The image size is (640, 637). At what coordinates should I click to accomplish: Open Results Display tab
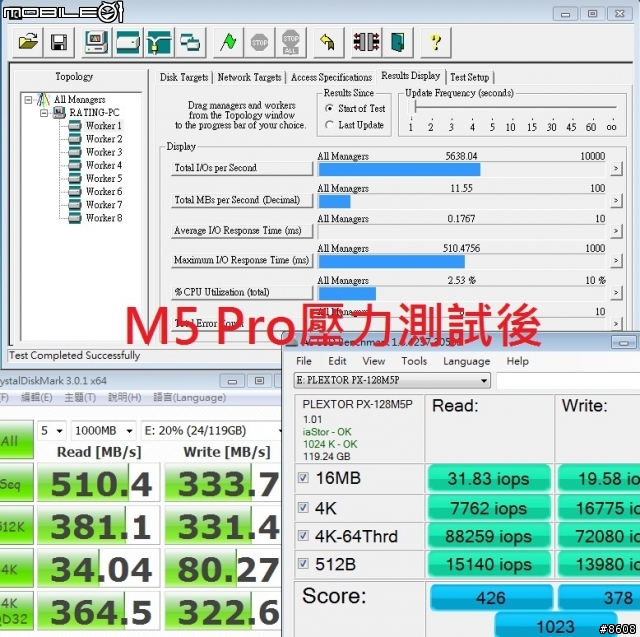pos(411,76)
